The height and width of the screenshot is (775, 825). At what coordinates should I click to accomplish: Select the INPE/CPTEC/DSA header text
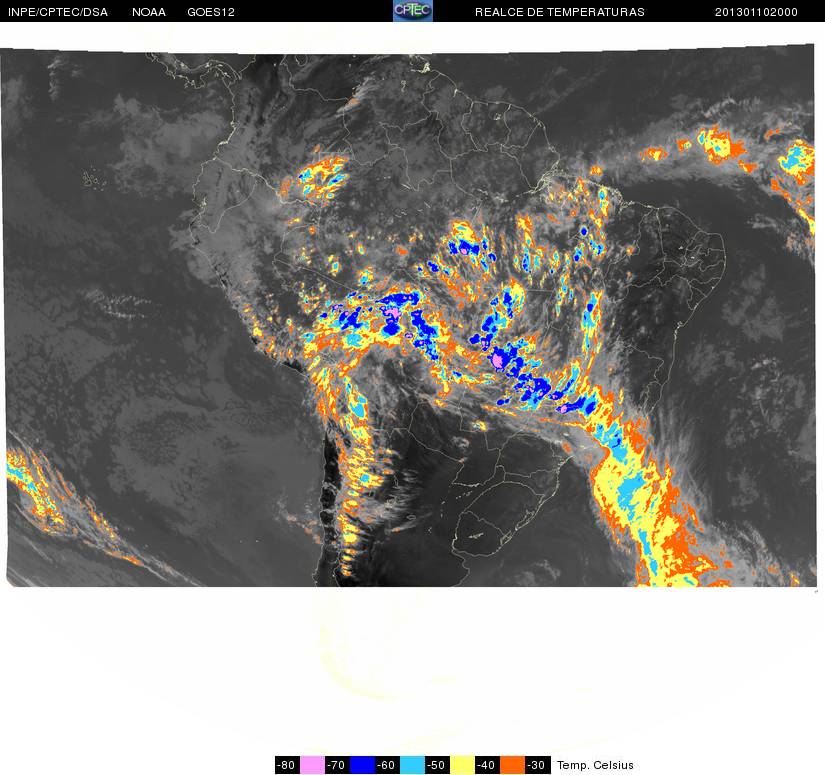pyautogui.click(x=58, y=12)
